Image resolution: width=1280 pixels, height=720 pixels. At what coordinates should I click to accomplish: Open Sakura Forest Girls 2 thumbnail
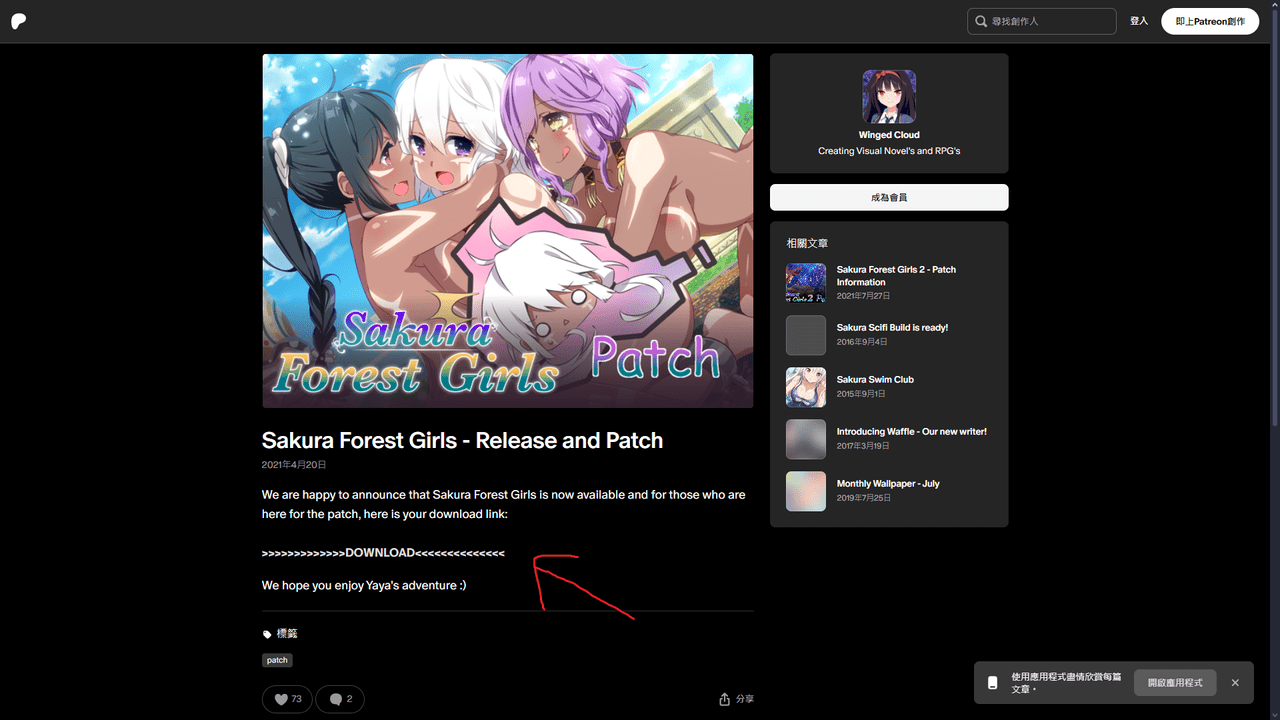[806, 283]
